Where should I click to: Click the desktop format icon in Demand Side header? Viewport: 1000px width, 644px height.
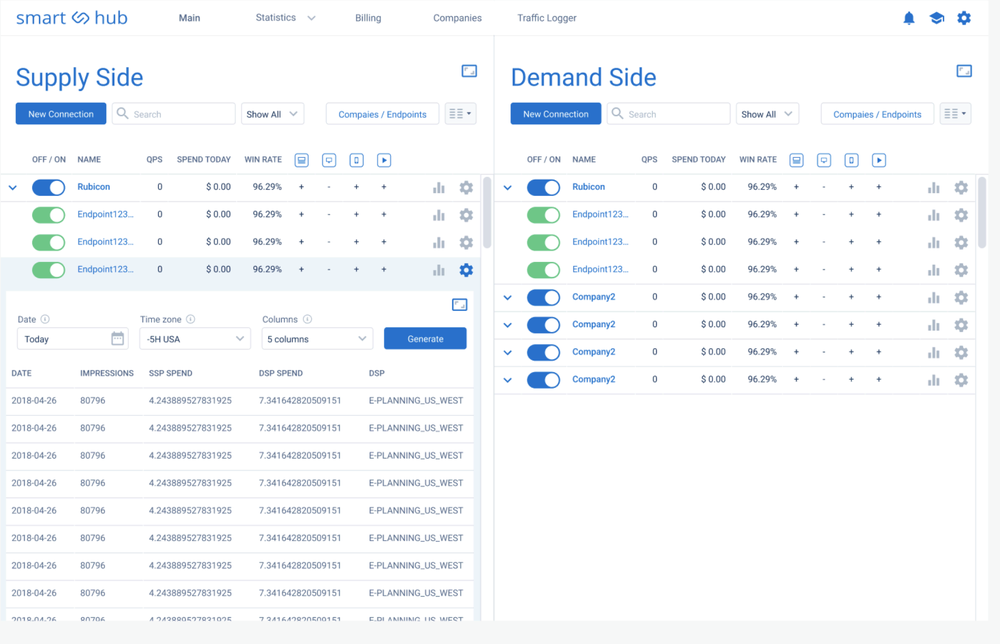pos(824,160)
